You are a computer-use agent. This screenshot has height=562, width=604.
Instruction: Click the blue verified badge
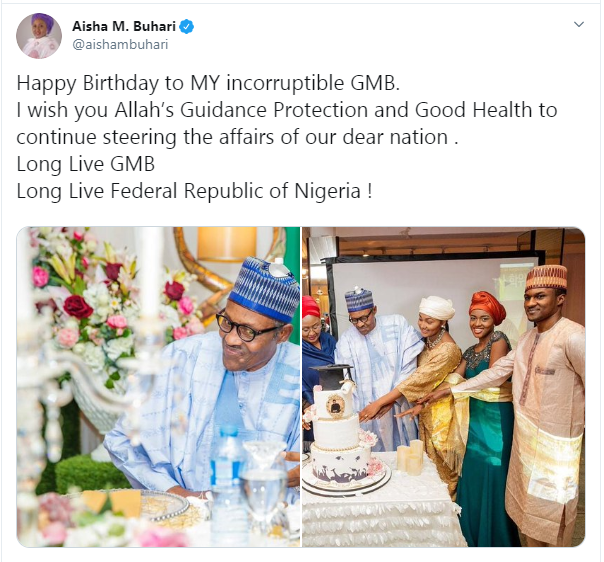click(x=186, y=27)
